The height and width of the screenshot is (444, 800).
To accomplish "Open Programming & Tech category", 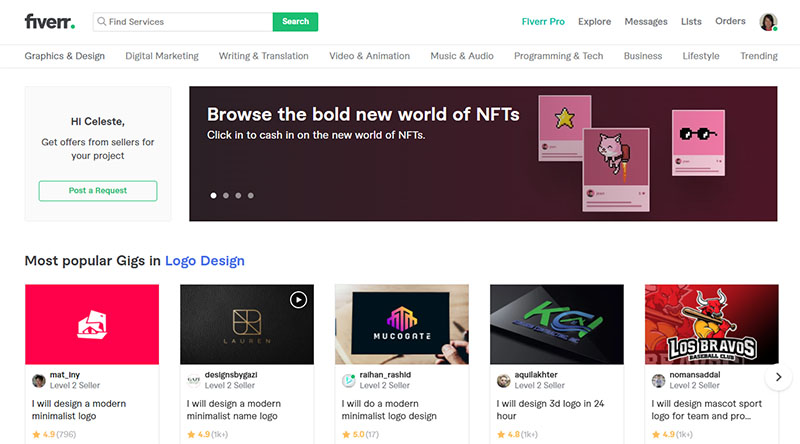I will (x=559, y=56).
